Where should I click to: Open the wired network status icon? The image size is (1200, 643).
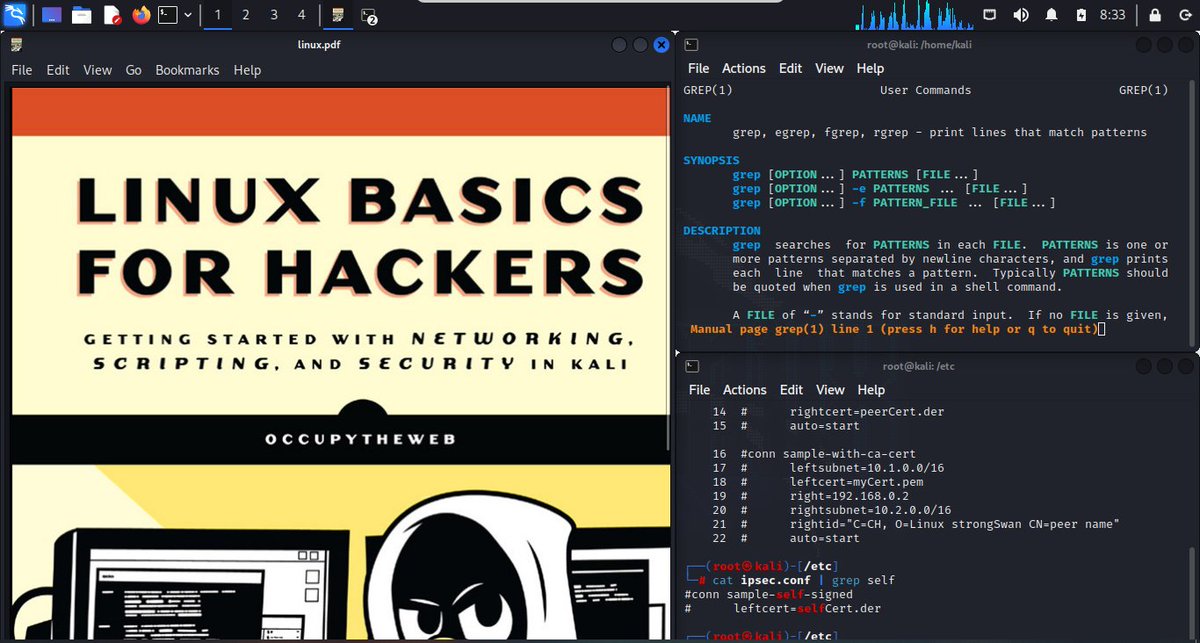point(990,15)
